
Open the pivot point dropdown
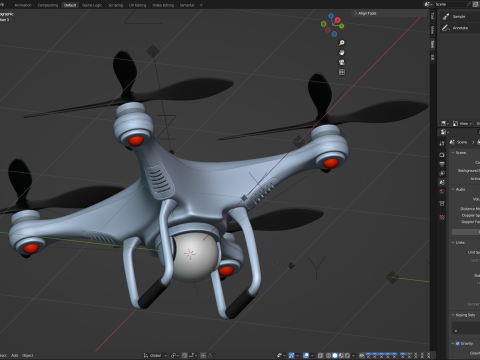pyautogui.click(x=174, y=355)
